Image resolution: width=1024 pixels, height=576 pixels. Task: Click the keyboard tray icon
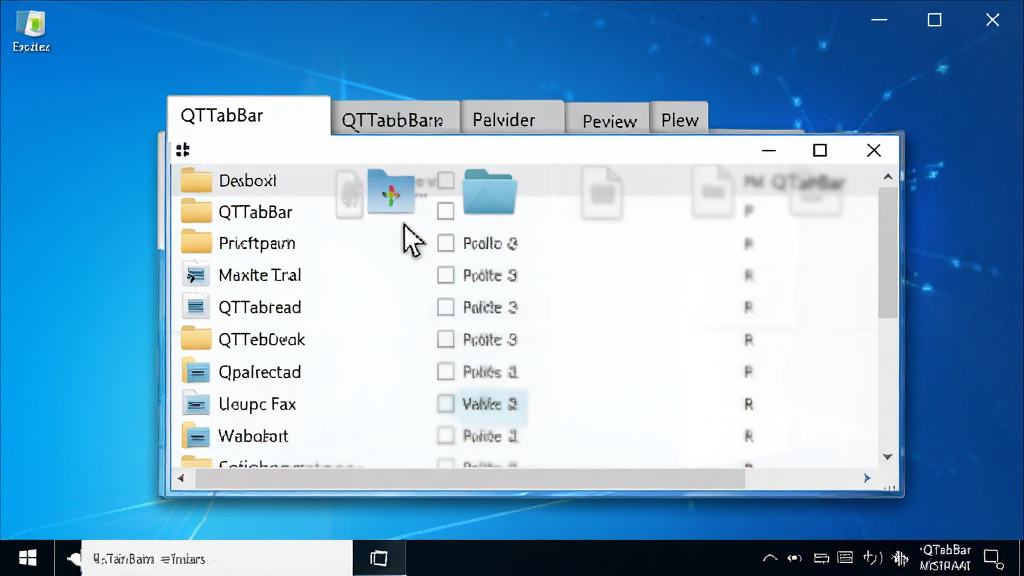coord(845,558)
